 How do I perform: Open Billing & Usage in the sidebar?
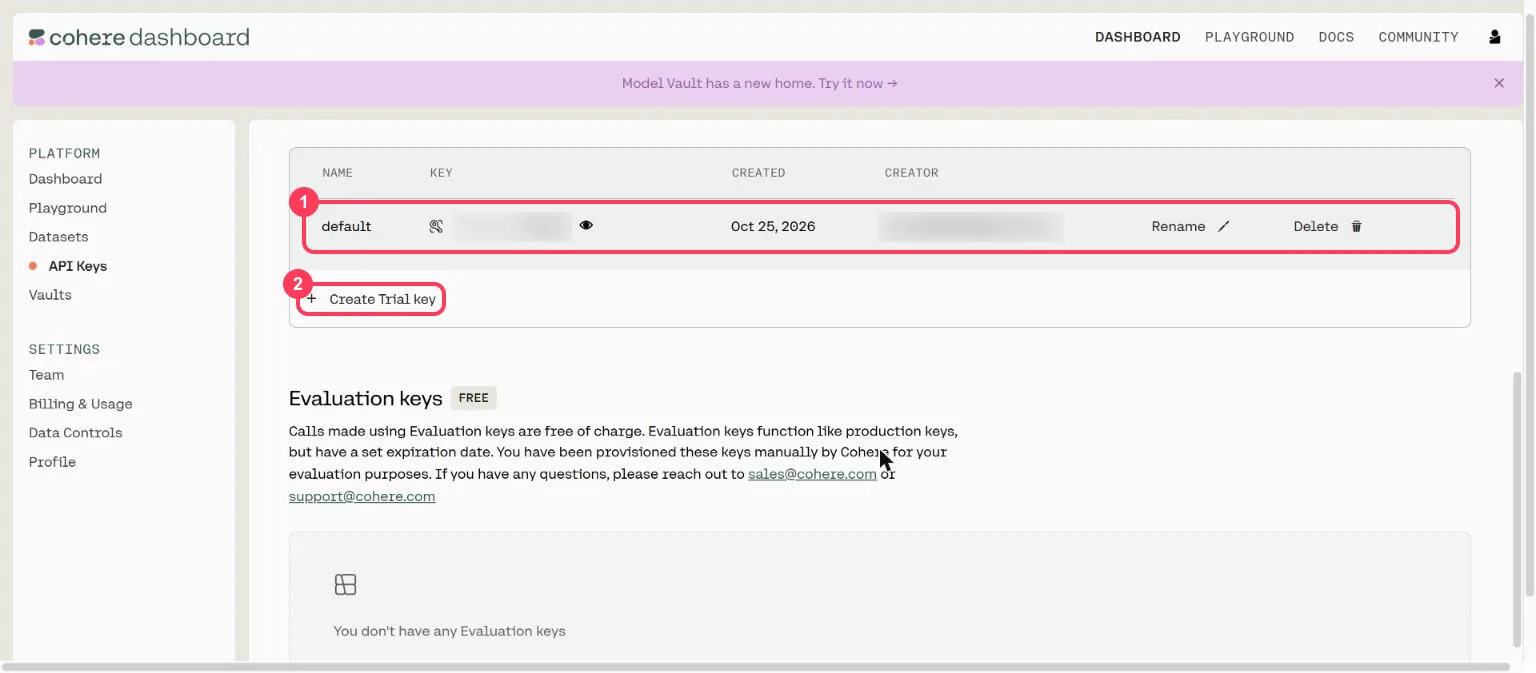pos(81,404)
